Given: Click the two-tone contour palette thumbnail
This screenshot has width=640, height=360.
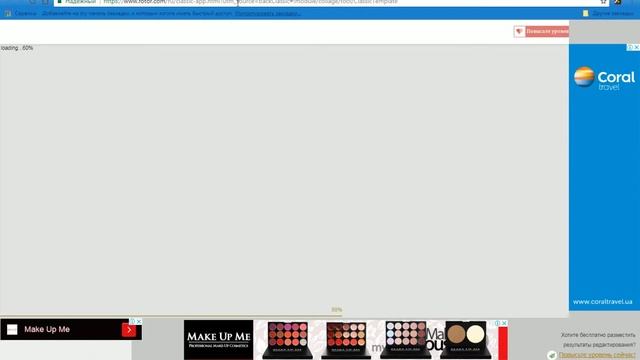Looking at the screenshot, I should coord(466,340).
